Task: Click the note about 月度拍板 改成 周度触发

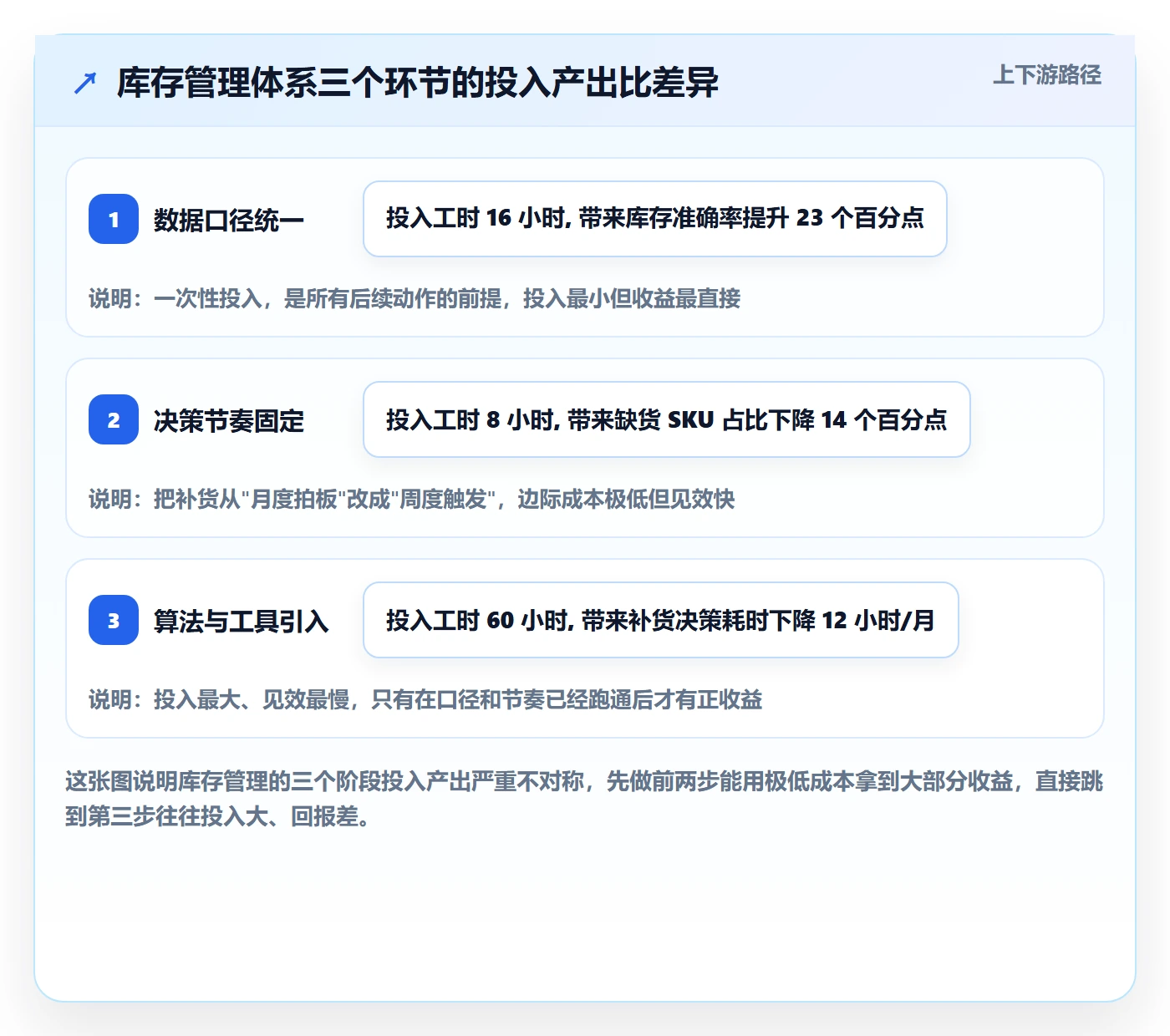Action: (411, 499)
